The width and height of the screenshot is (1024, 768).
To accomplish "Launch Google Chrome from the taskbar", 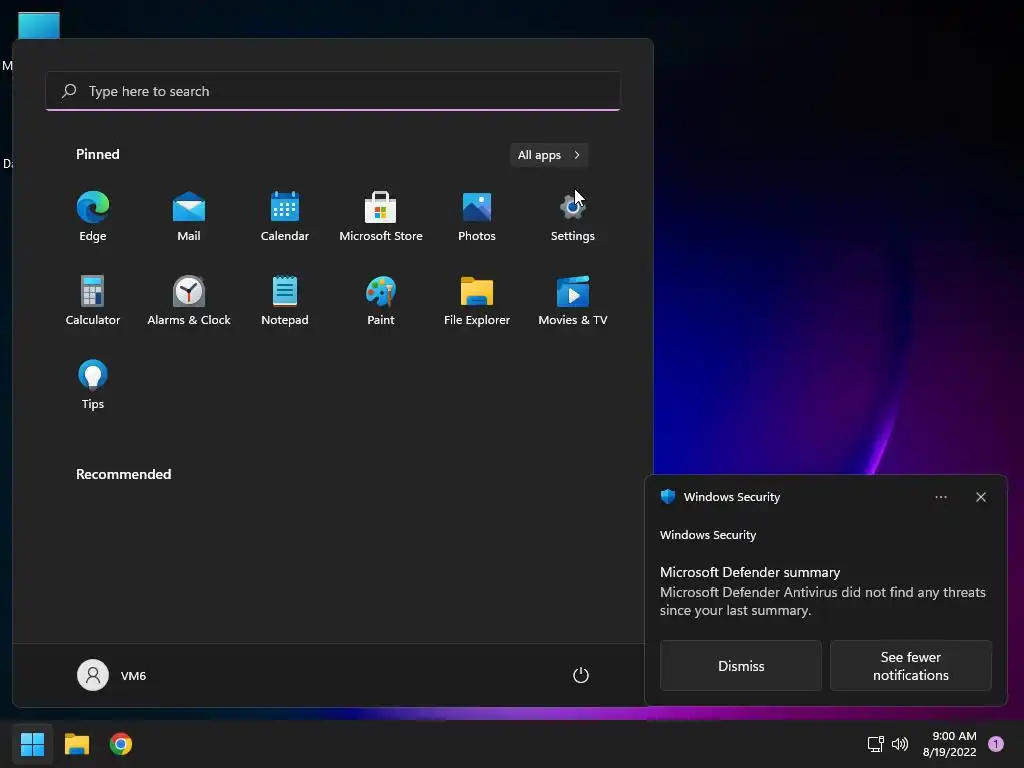I will 121,744.
